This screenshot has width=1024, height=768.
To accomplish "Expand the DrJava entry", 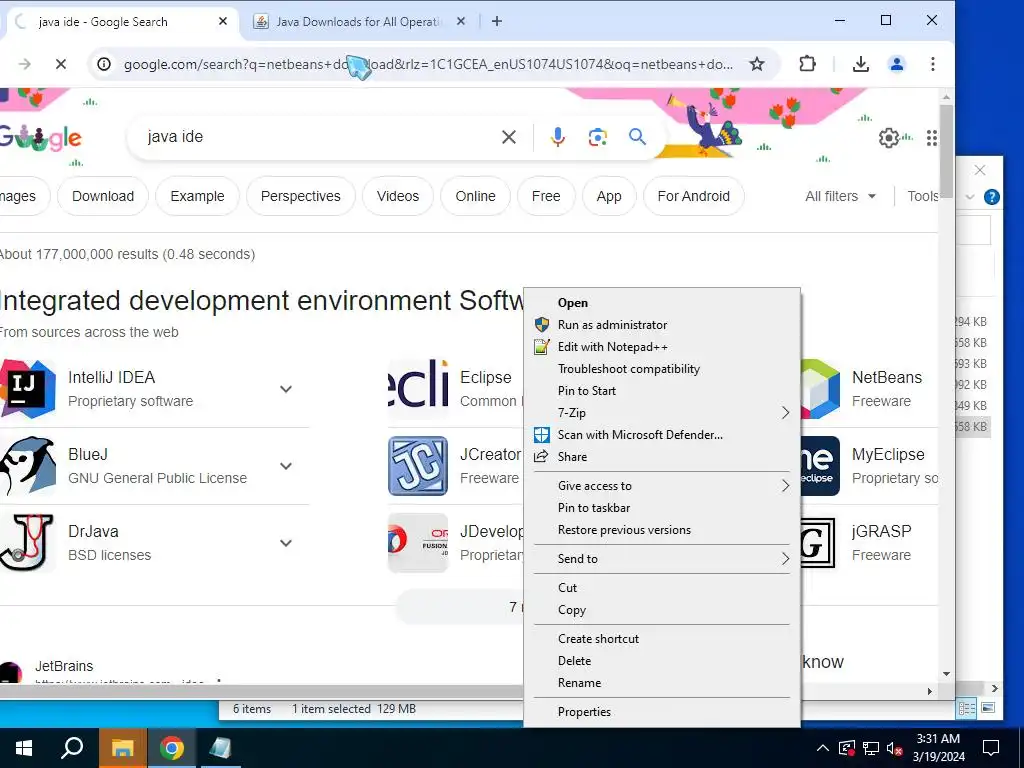I will click(285, 543).
